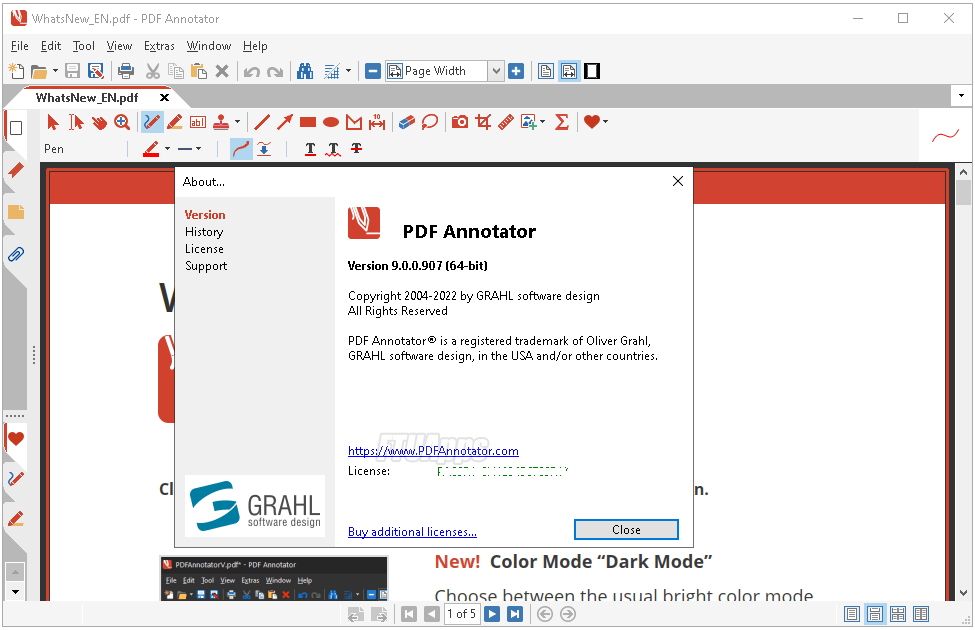The height and width of the screenshot is (630, 975).
Task: Click the Find binoculars icon
Action: [305, 71]
